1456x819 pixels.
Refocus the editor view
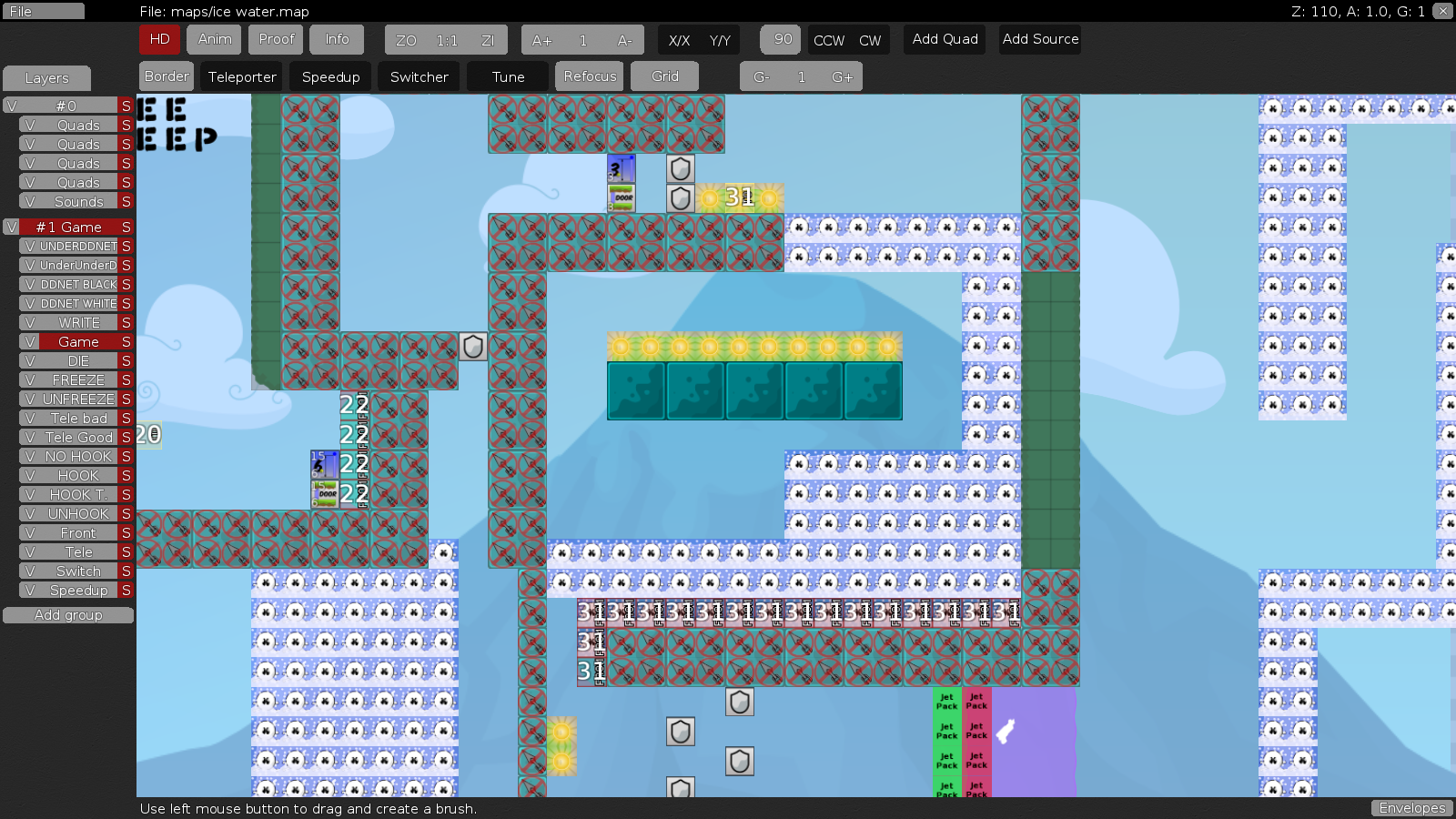pos(589,76)
